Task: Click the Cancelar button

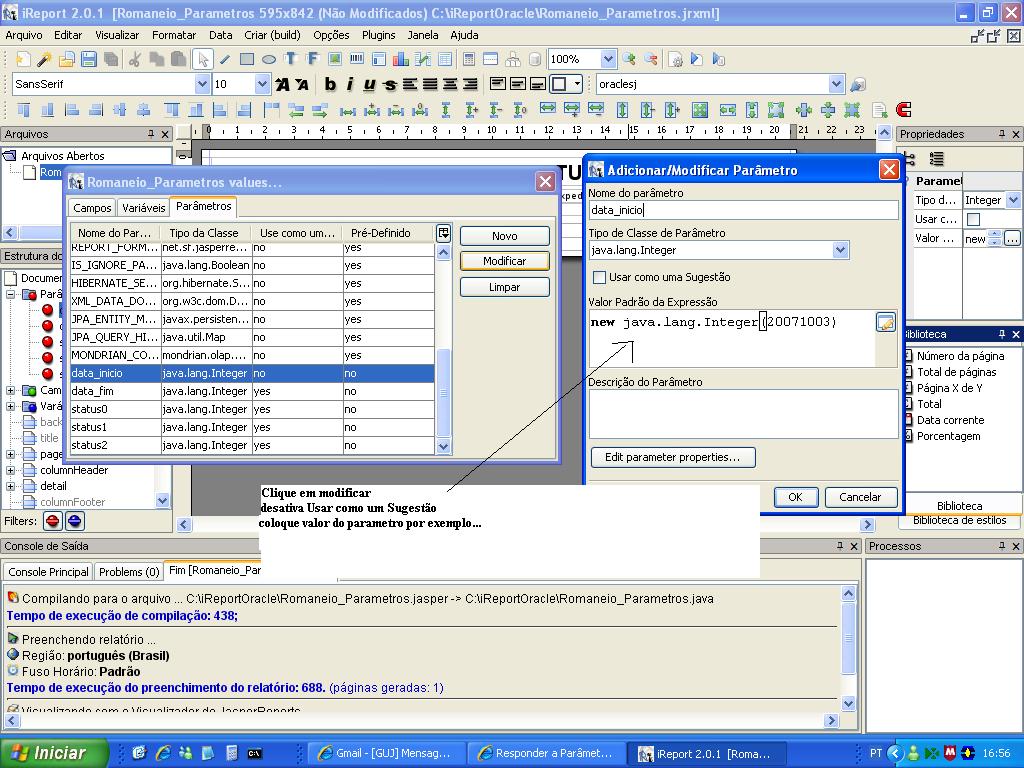Action: coord(860,497)
